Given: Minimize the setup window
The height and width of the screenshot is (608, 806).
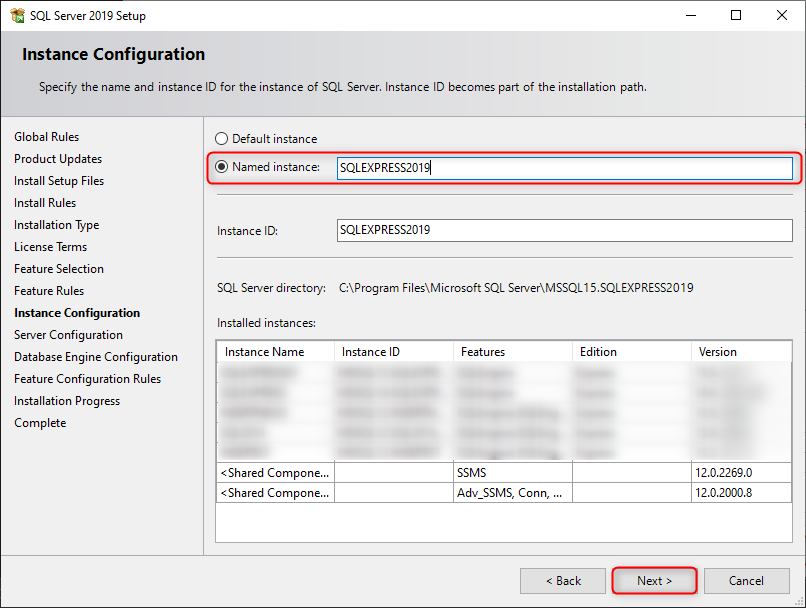Looking at the screenshot, I should [691, 15].
